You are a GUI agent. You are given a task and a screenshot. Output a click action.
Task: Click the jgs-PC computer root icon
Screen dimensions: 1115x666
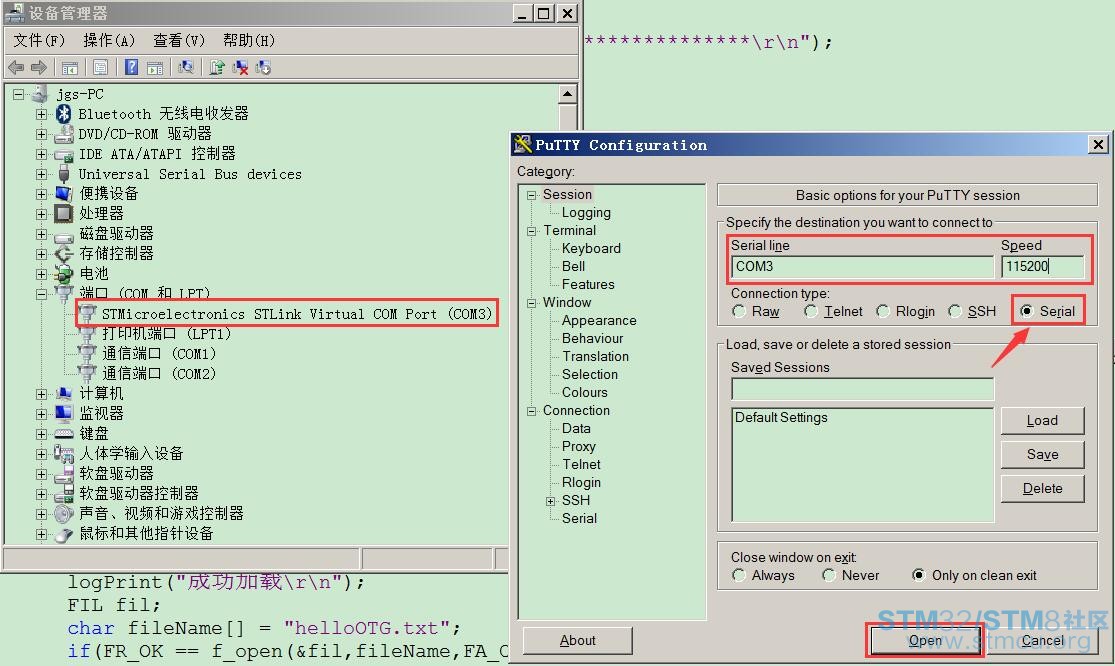(41, 94)
